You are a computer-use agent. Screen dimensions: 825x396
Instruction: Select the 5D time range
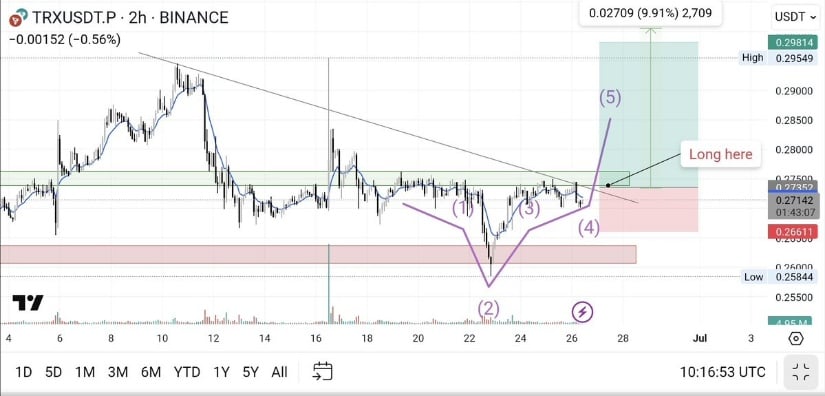click(x=54, y=372)
